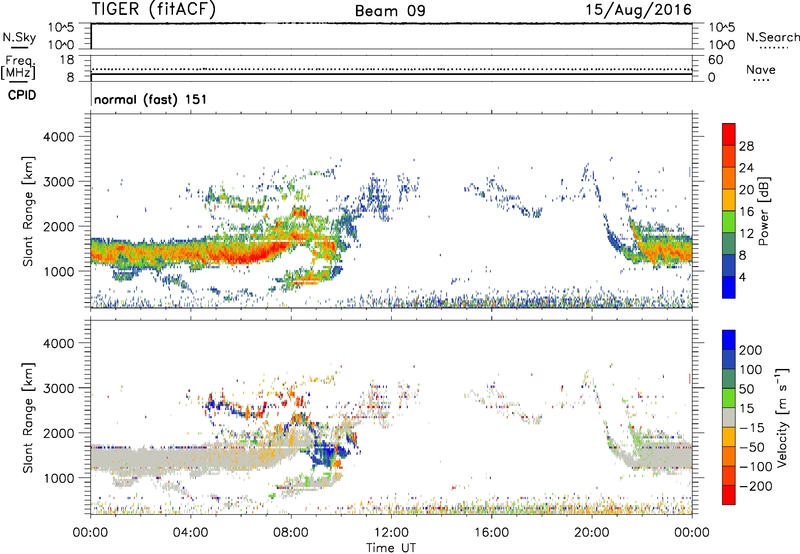Select the 200 label on Velocity colorbar
Image resolution: width=800 pixels, height=554 pixels.
[751, 350]
